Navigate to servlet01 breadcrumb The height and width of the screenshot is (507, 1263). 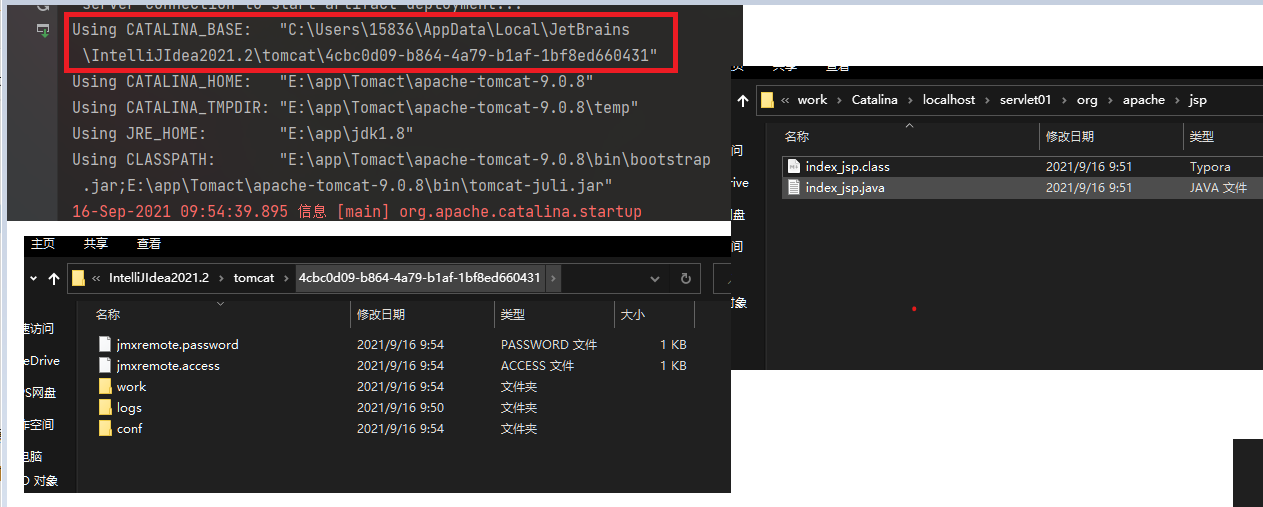click(1026, 100)
